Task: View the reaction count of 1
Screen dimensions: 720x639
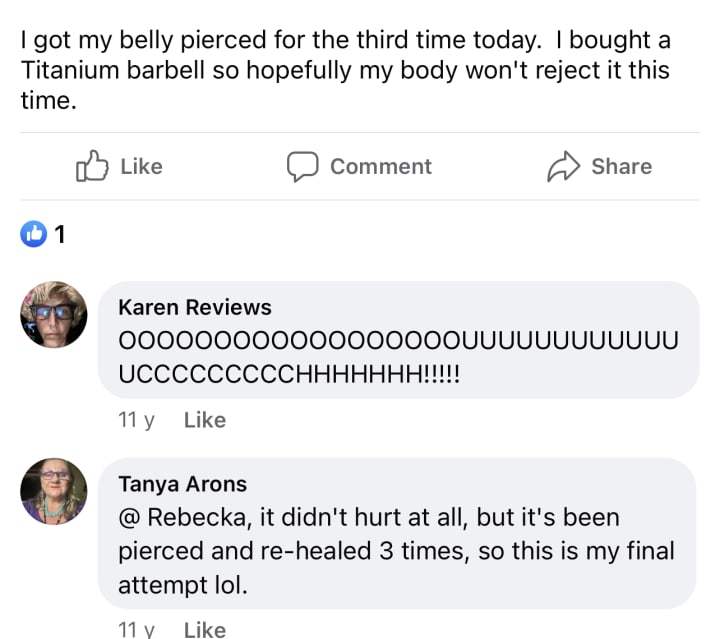Action: [x=60, y=234]
